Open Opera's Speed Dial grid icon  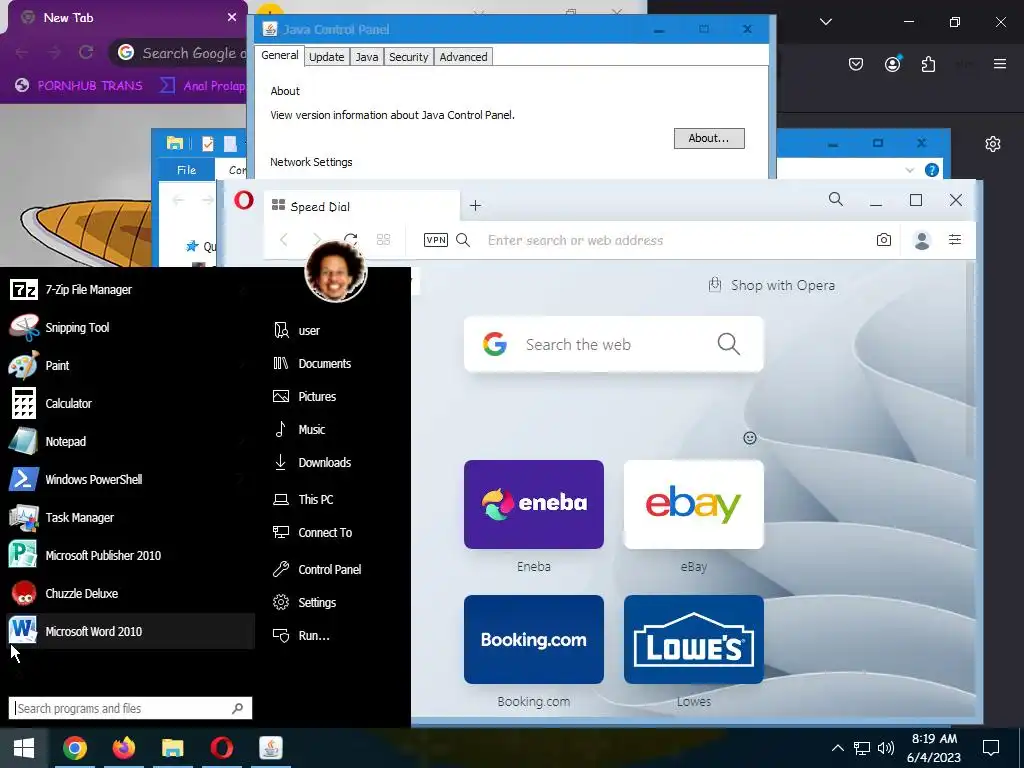click(383, 240)
